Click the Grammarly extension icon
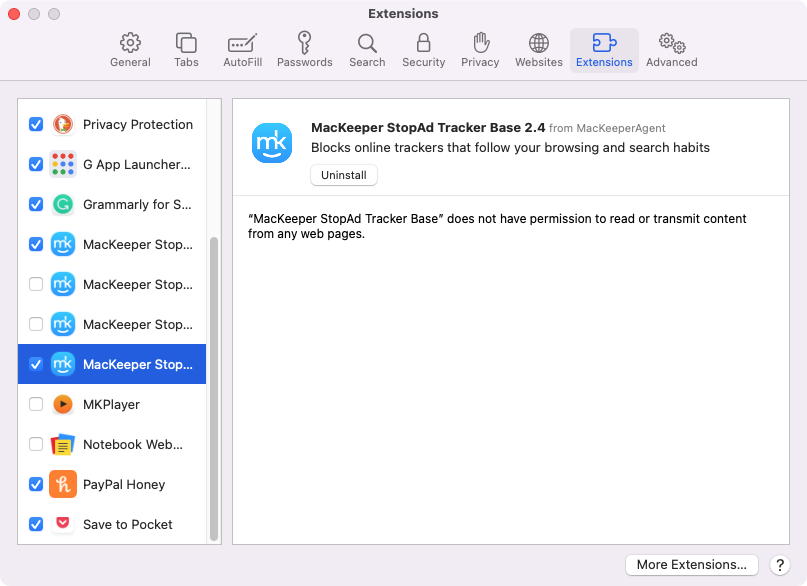The image size is (807, 586). 63,204
